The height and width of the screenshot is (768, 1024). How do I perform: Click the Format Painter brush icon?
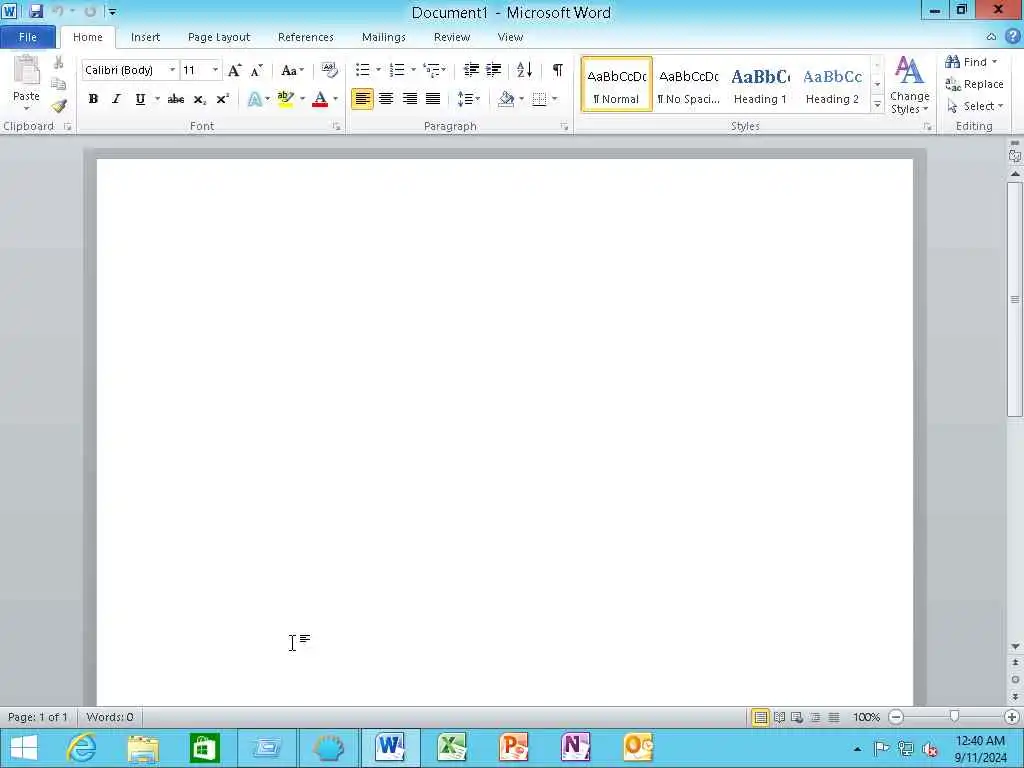click(x=59, y=106)
